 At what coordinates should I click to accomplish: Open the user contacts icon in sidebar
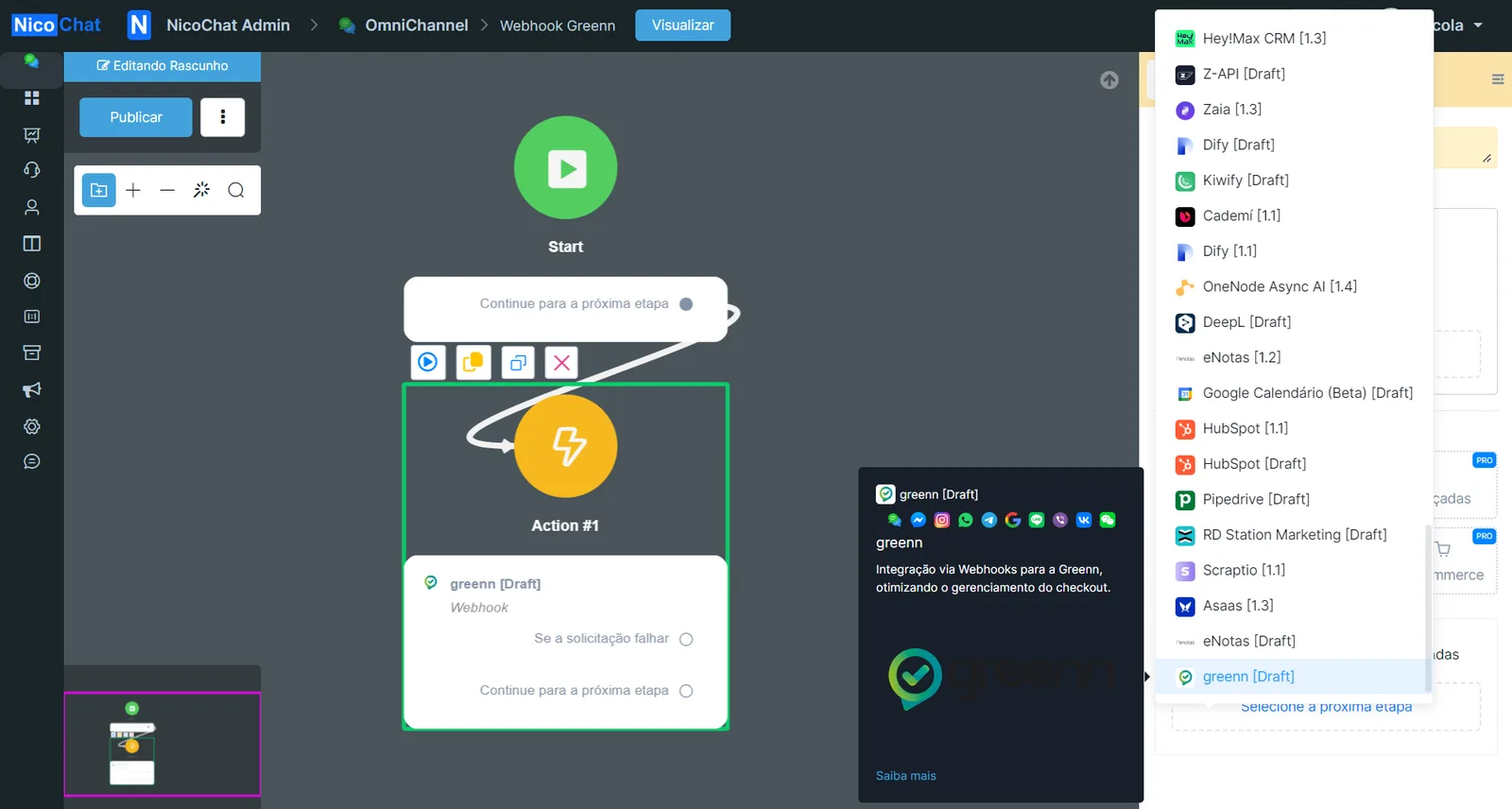[x=31, y=207]
